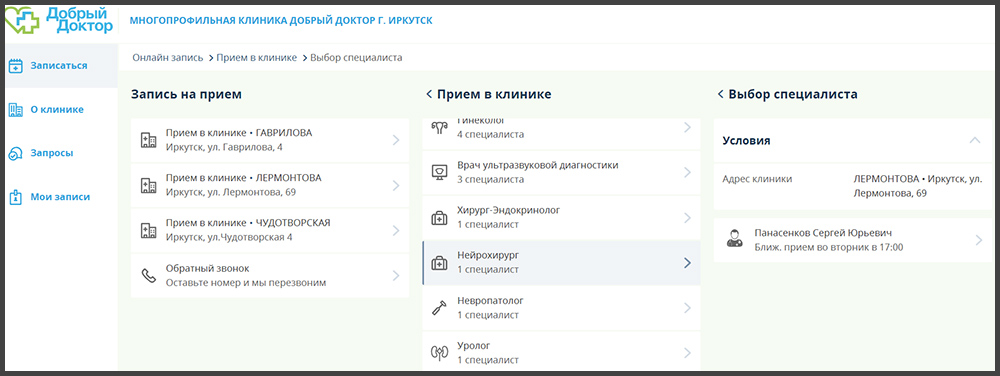Click the phone icon for Обратный звонок
This screenshot has height=376, width=1000.
[x=149, y=275]
